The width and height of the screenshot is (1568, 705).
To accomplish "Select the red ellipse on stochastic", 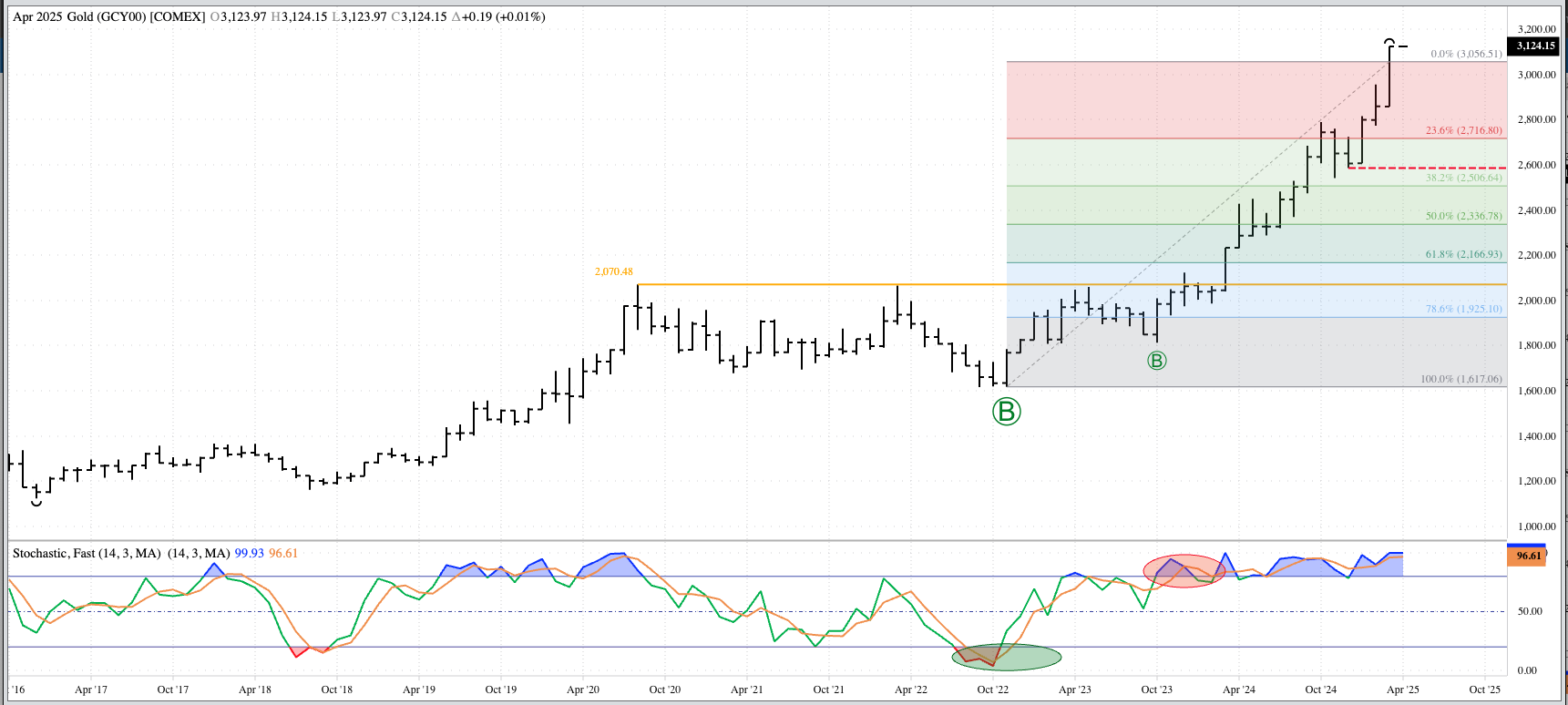I will [x=1184, y=570].
